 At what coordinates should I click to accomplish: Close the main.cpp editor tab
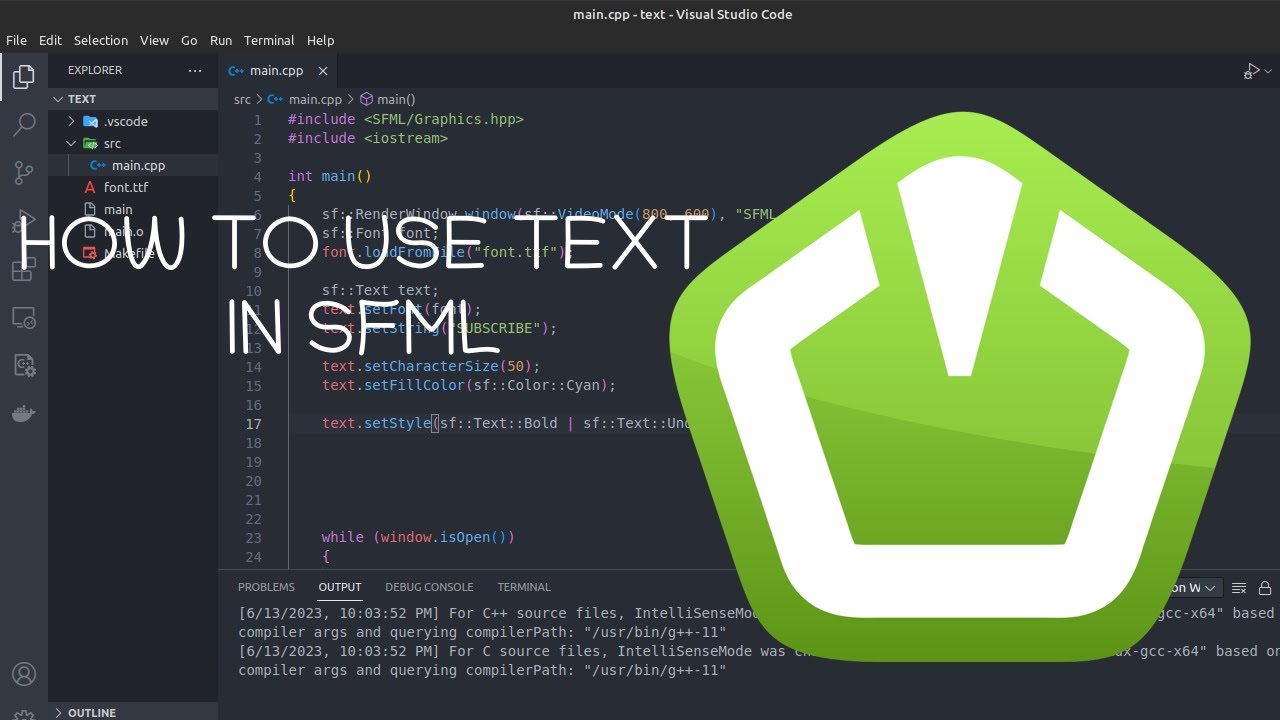(323, 71)
